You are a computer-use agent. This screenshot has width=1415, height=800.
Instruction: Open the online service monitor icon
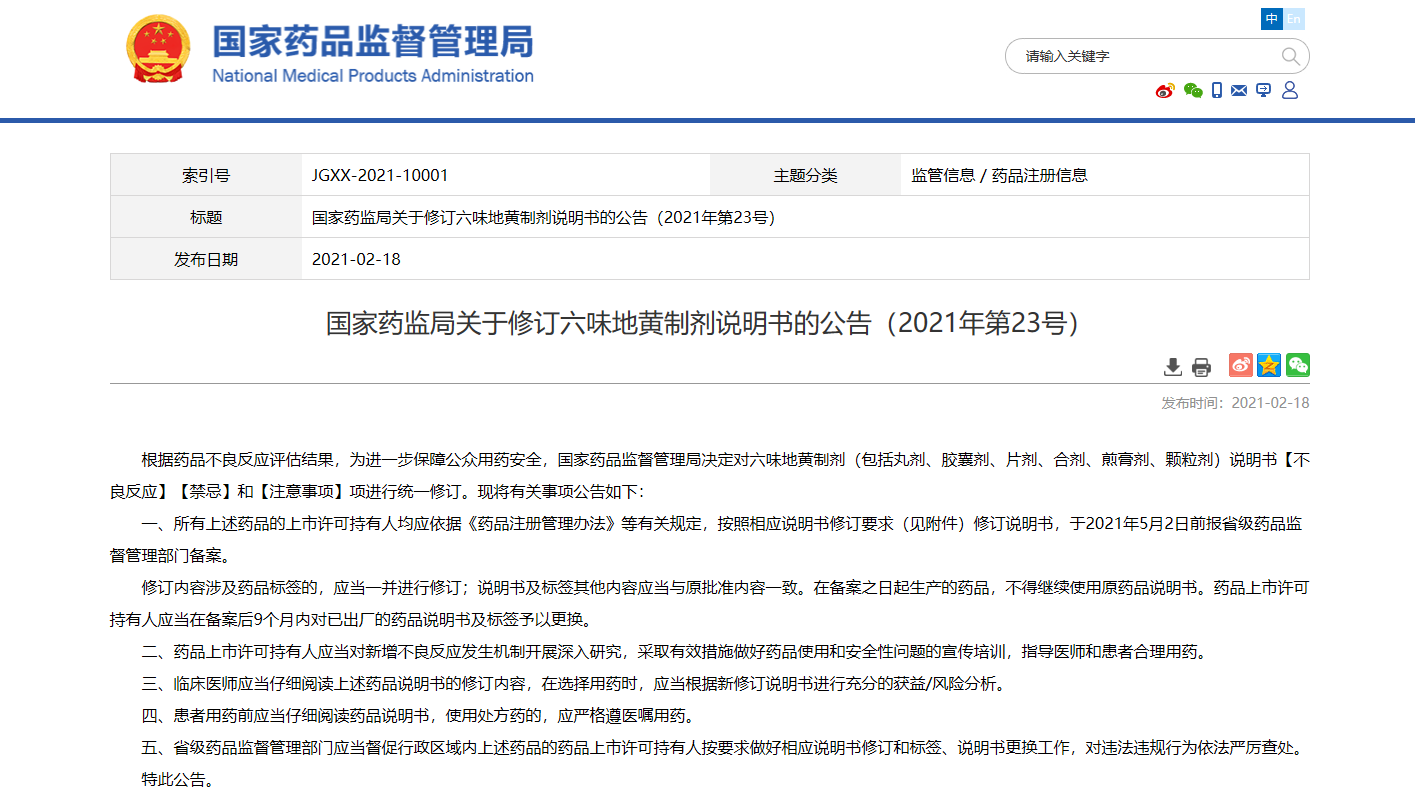1263,90
